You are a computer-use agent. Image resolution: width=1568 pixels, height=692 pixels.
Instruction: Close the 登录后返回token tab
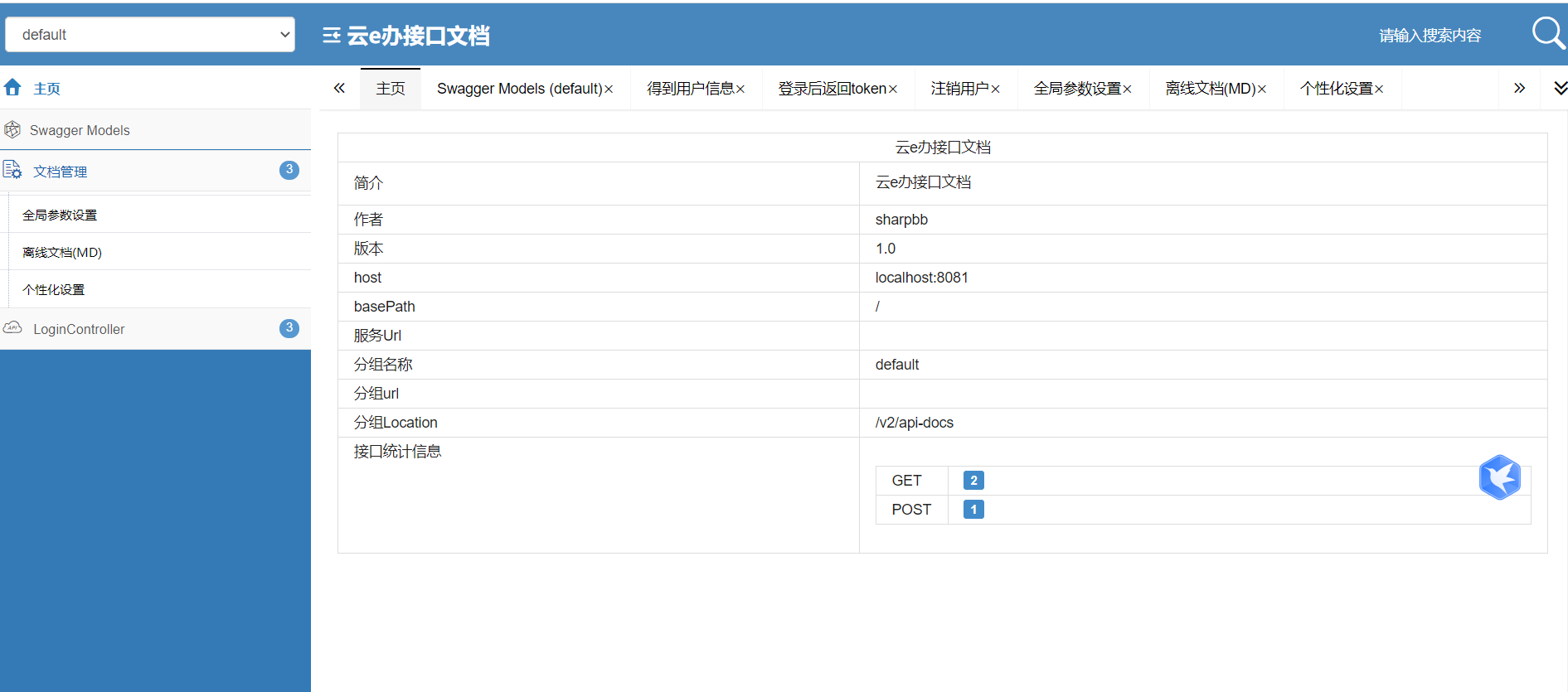893,90
